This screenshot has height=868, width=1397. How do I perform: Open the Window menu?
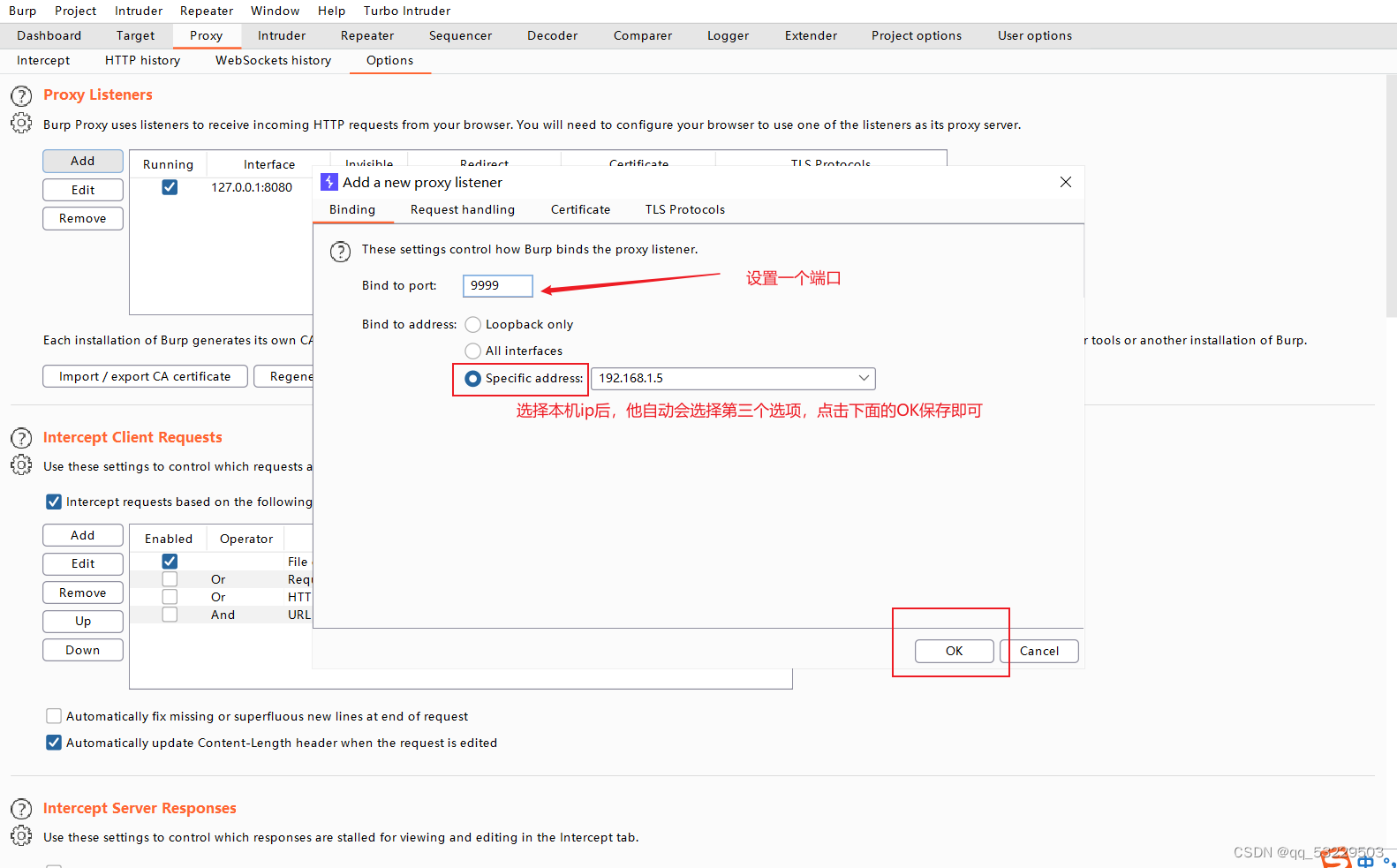[275, 11]
